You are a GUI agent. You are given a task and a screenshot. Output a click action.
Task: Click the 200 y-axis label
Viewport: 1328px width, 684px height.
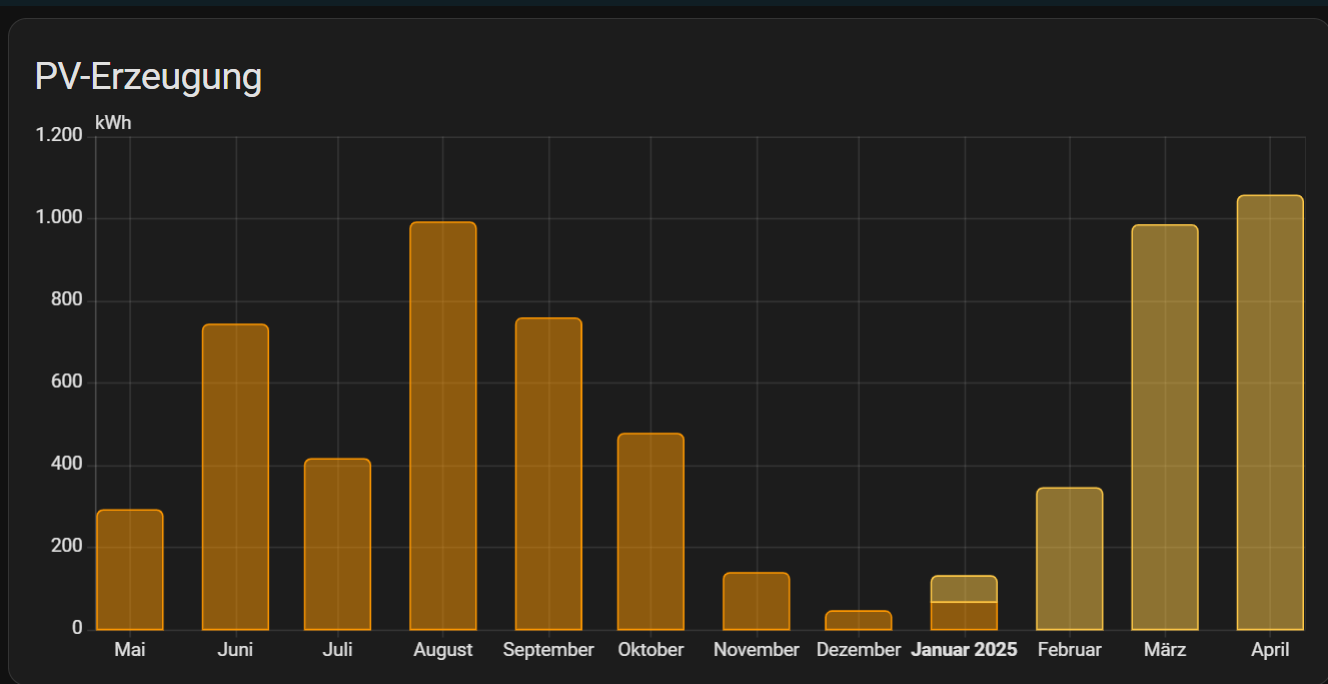tap(67, 547)
